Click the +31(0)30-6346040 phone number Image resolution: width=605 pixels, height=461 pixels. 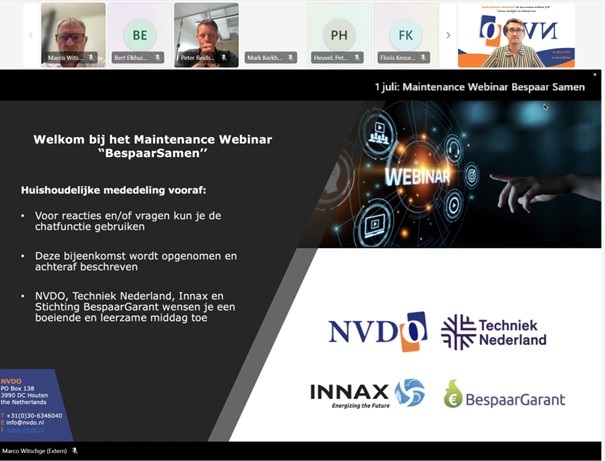(x=34, y=415)
